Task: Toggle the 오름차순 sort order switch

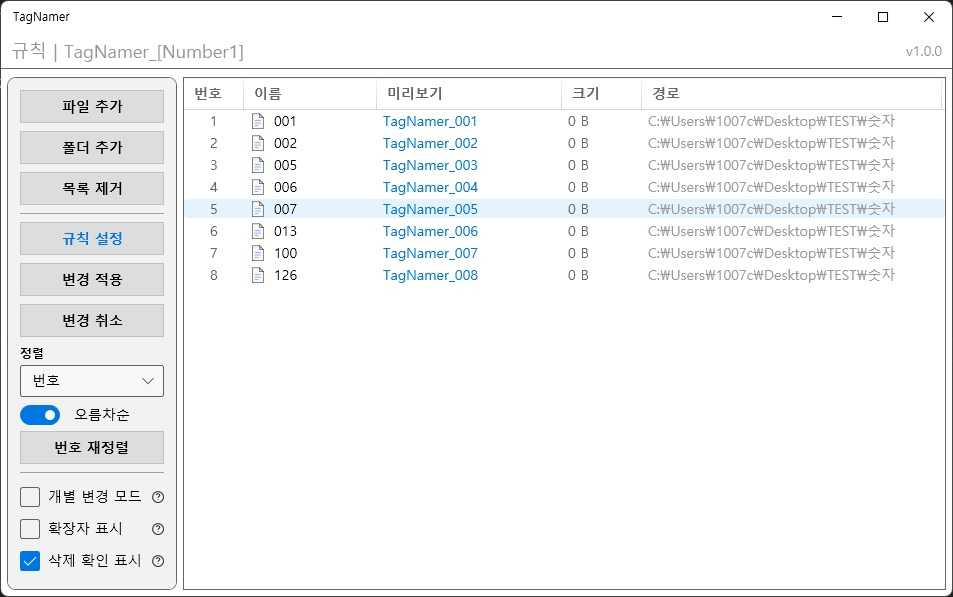Action: 40,415
